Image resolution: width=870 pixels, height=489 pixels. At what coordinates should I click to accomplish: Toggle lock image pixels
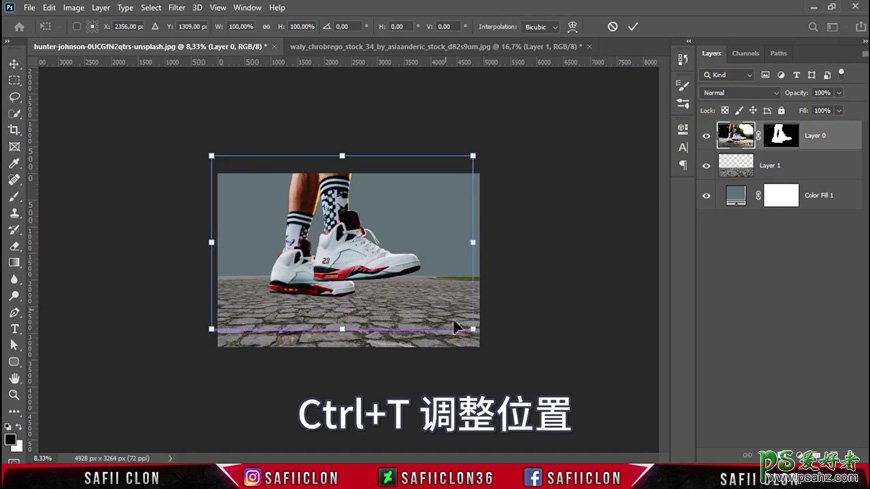coord(739,110)
